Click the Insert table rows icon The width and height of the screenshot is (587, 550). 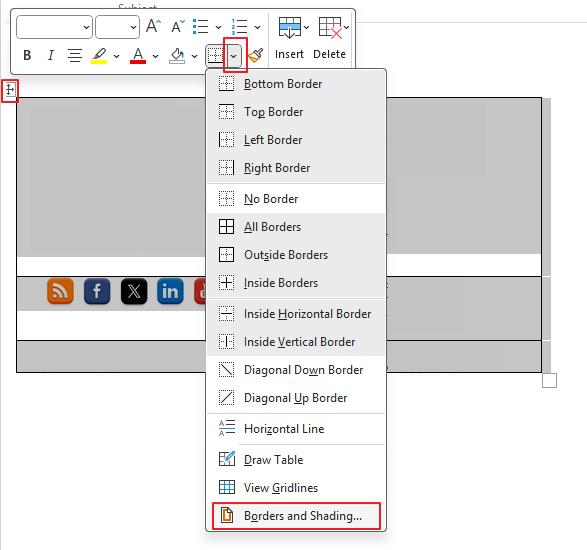(x=289, y=27)
